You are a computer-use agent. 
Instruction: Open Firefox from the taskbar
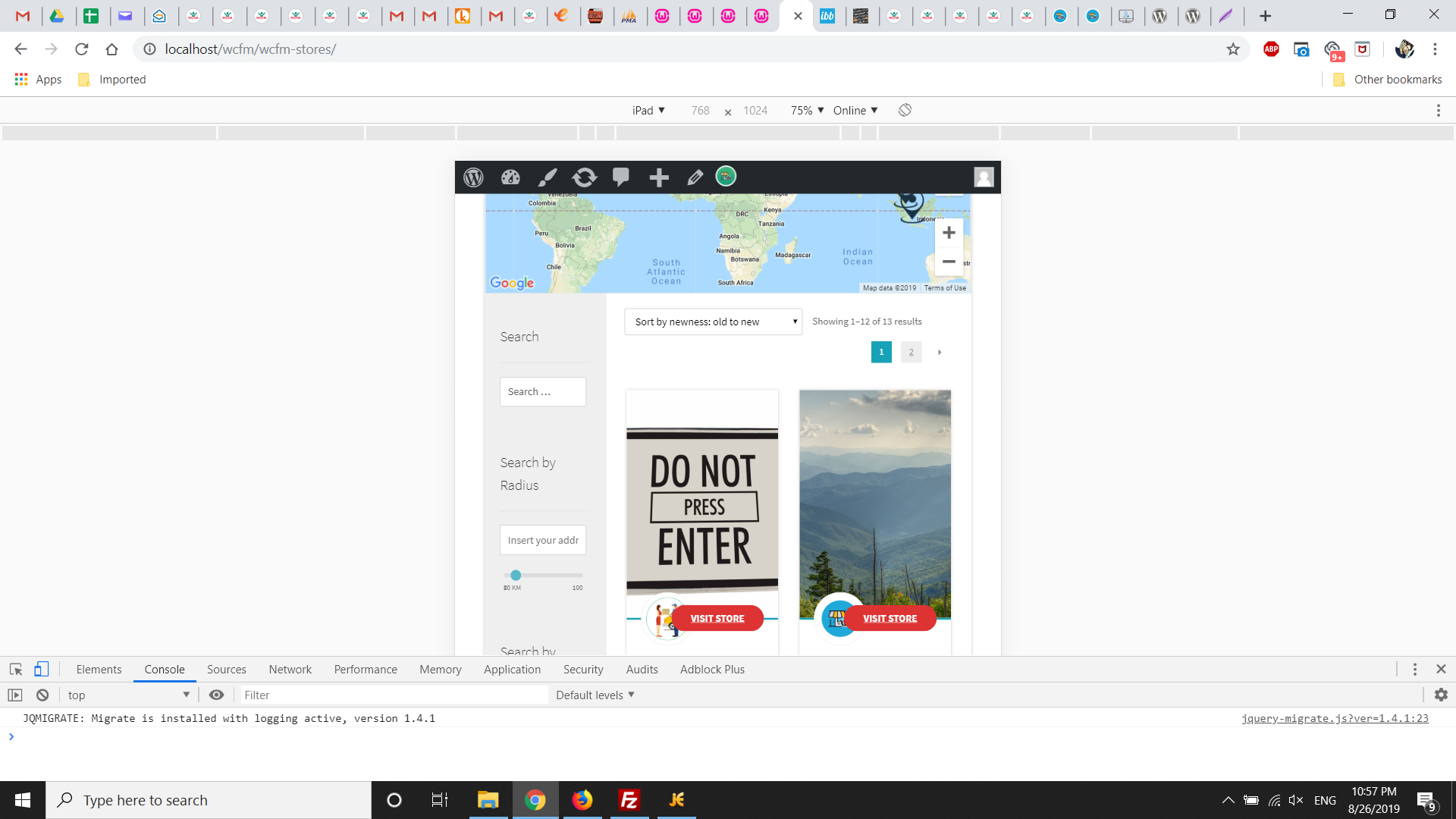[582, 800]
